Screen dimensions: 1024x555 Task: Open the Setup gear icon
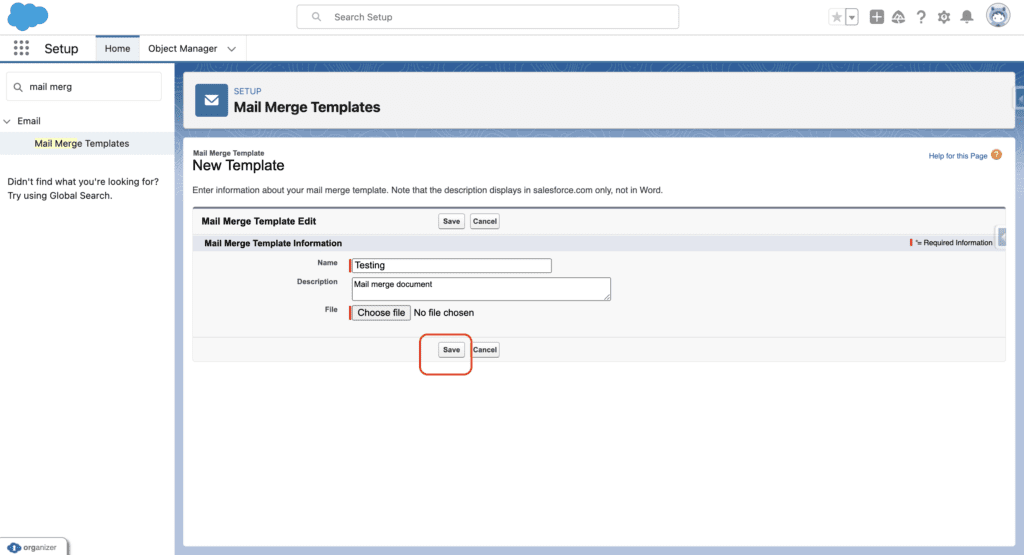point(944,17)
